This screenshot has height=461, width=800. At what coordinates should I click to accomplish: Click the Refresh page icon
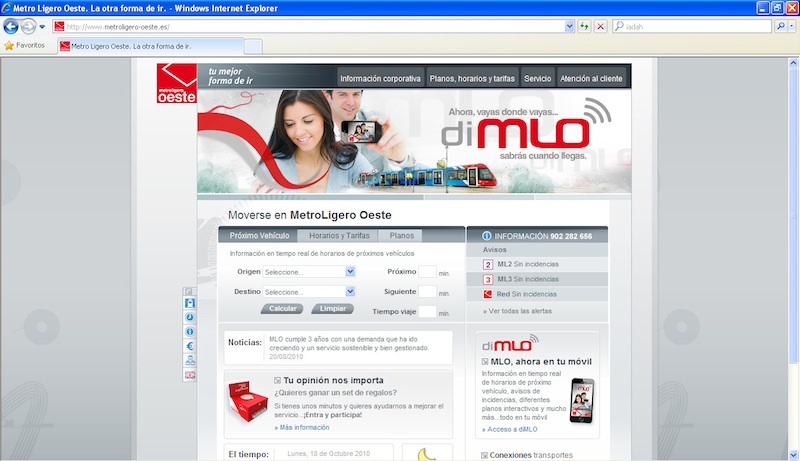584,26
